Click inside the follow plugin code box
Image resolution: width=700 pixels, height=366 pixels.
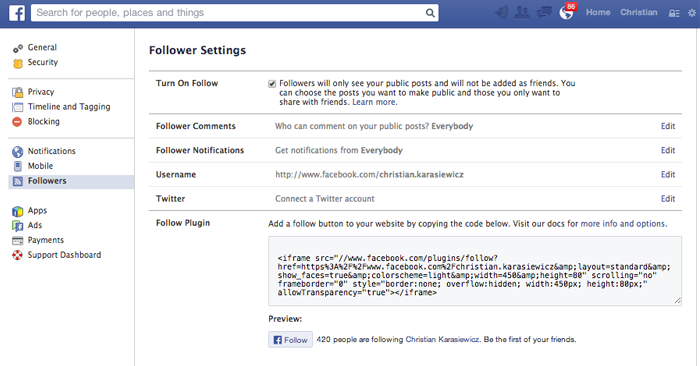pos(475,271)
